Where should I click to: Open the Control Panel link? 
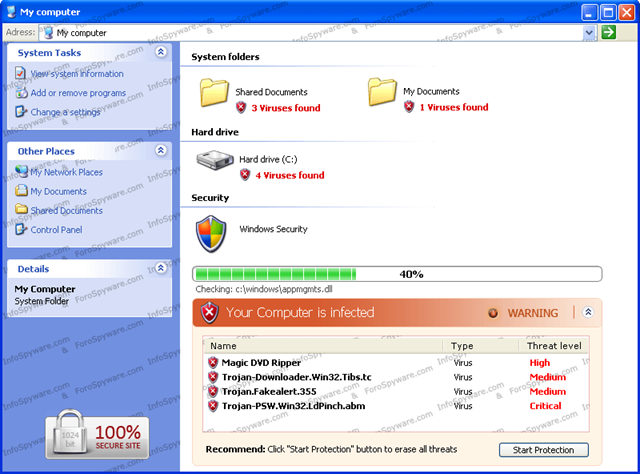pyautogui.click(x=56, y=230)
